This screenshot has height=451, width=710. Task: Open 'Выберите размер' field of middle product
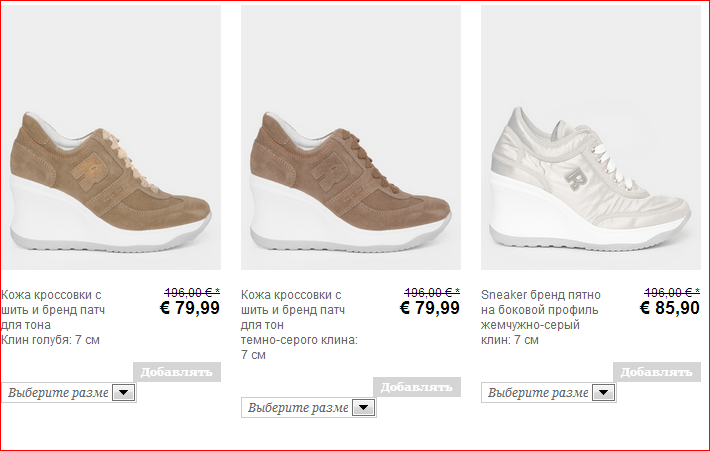coord(309,408)
